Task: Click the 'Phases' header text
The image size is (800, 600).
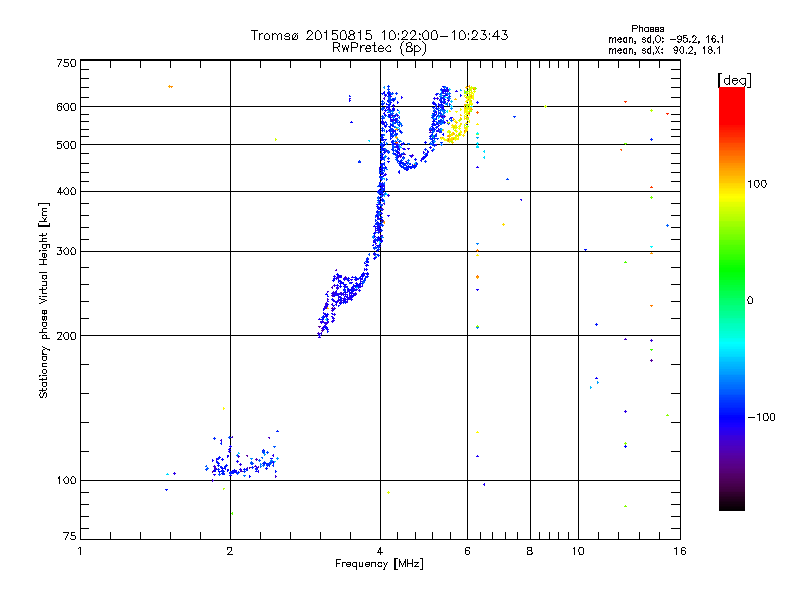Action: pyautogui.click(x=647, y=29)
